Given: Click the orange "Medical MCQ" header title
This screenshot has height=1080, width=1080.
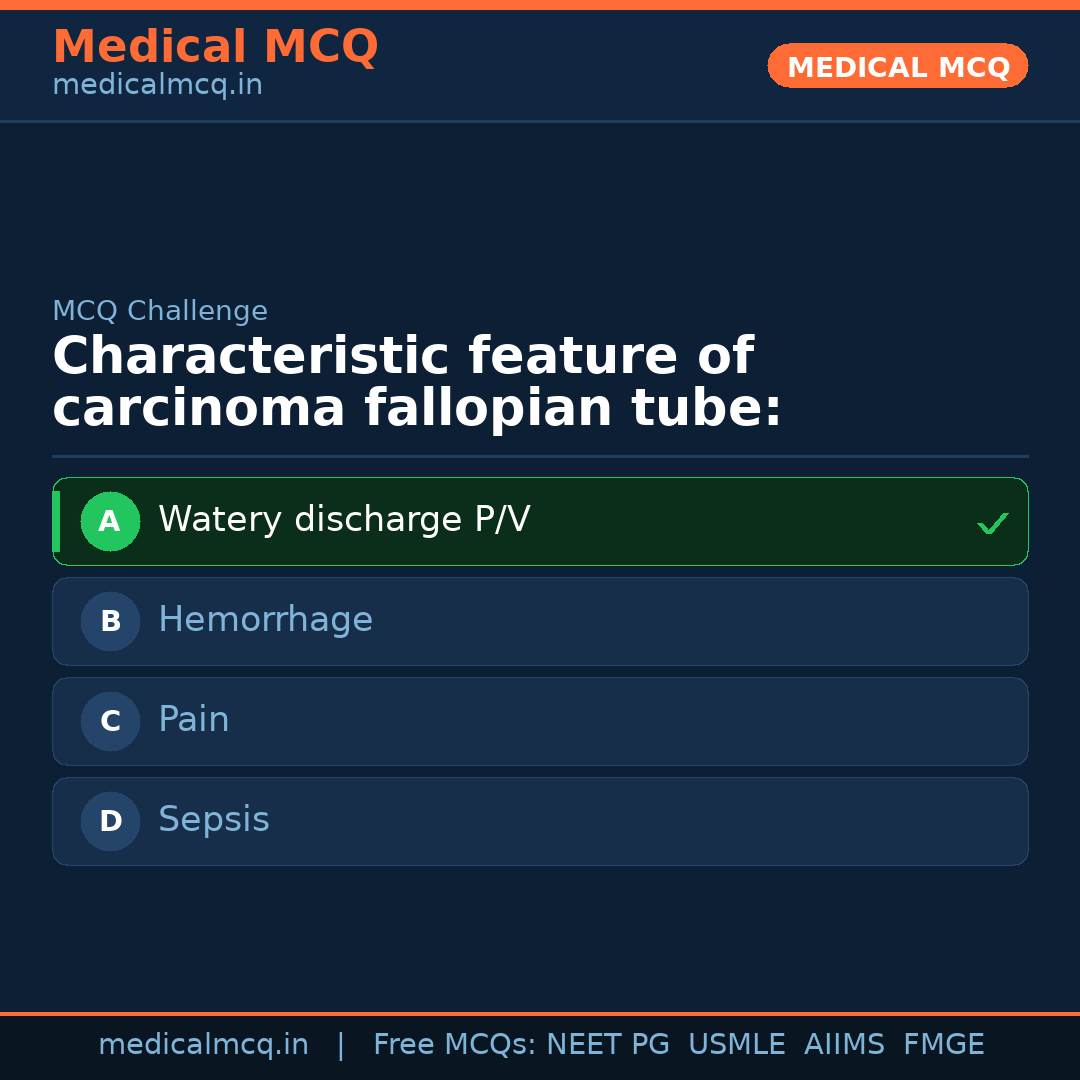Looking at the screenshot, I should click(x=215, y=47).
